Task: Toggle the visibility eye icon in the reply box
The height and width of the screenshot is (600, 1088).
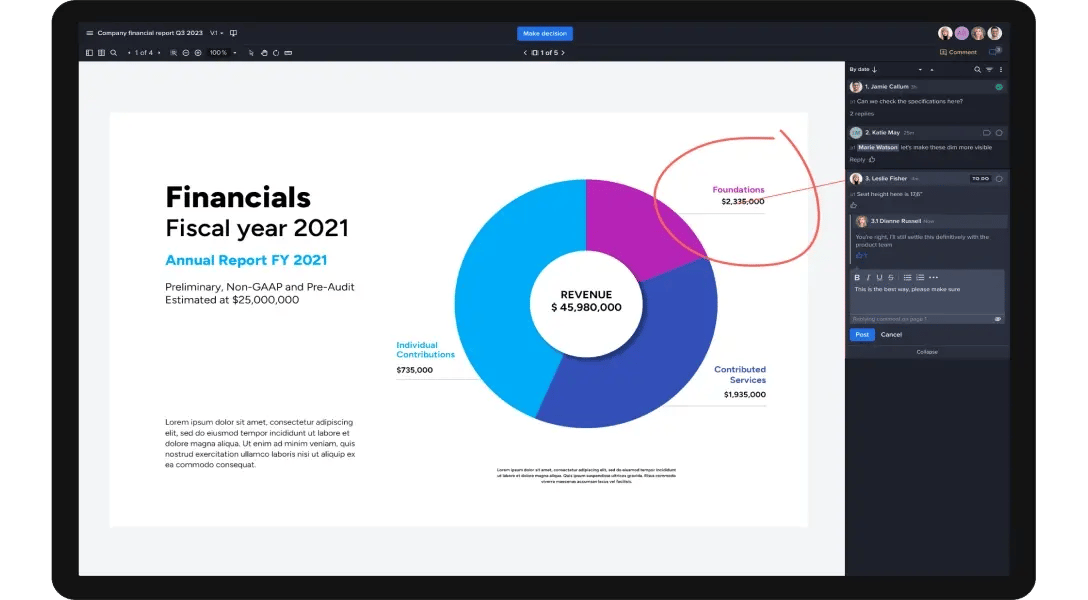Action: pyautogui.click(x=997, y=319)
